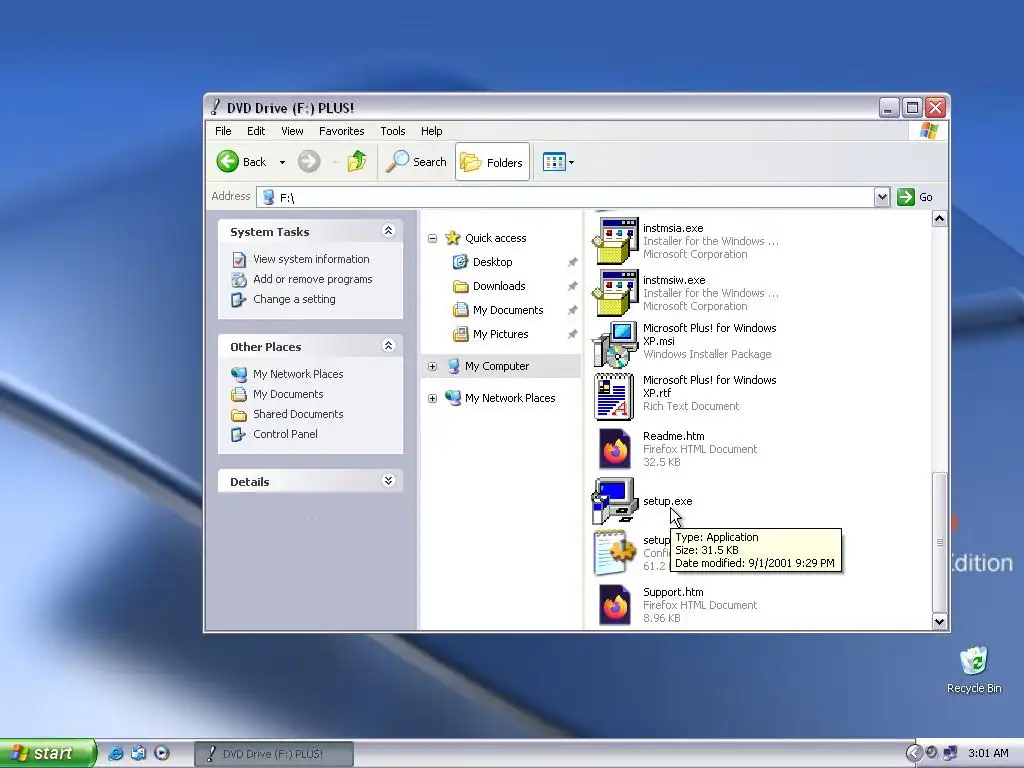Open My Network Places in Other Places

(298, 374)
